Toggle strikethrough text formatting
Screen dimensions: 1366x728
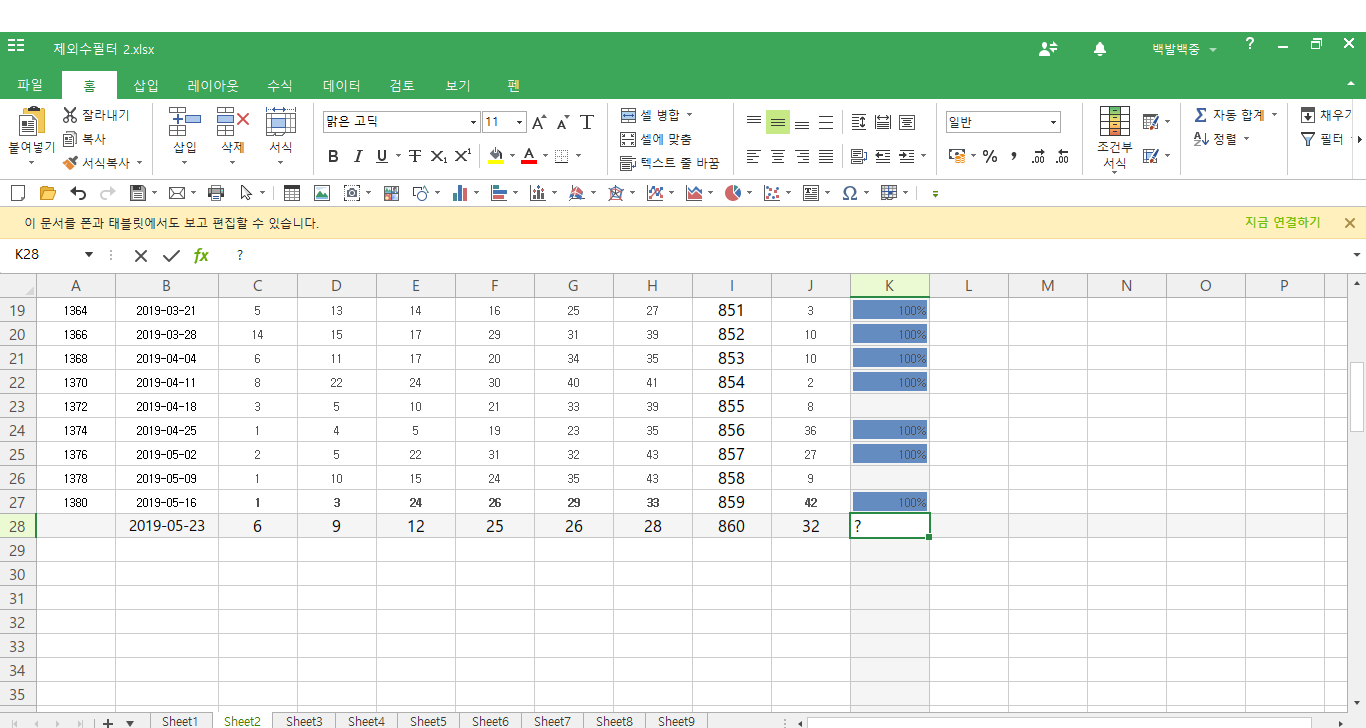point(414,157)
